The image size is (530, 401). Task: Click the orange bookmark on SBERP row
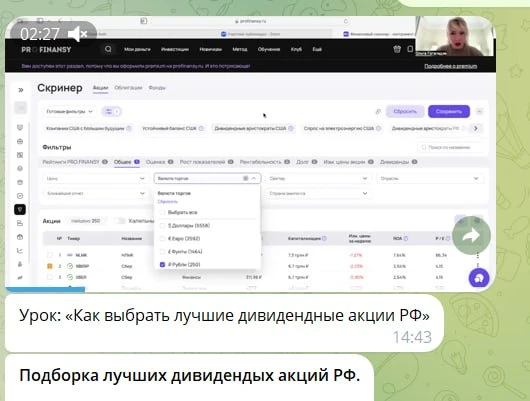(x=50, y=266)
